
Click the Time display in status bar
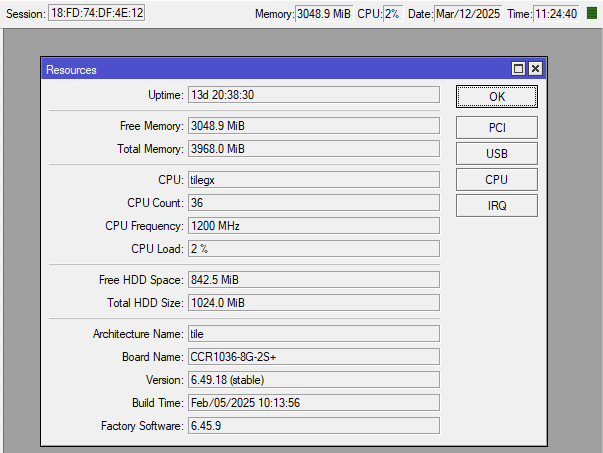click(556, 14)
